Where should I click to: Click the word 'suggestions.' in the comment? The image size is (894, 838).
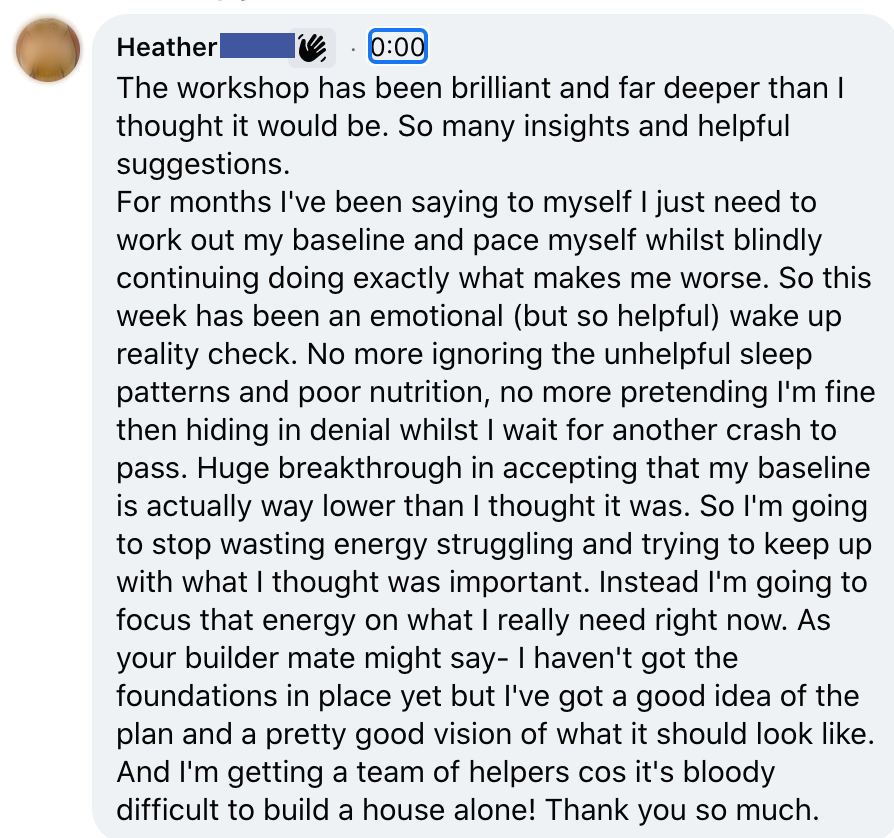[x=204, y=164]
